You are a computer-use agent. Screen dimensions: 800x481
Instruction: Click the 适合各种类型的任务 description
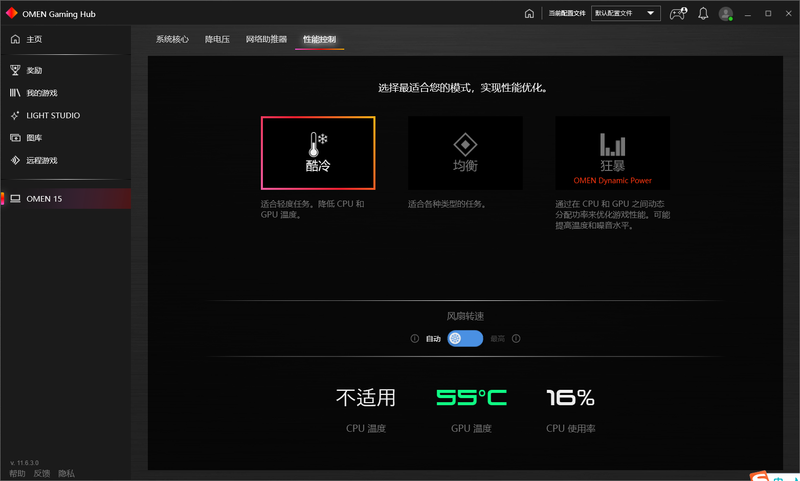click(x=447, y=204)
